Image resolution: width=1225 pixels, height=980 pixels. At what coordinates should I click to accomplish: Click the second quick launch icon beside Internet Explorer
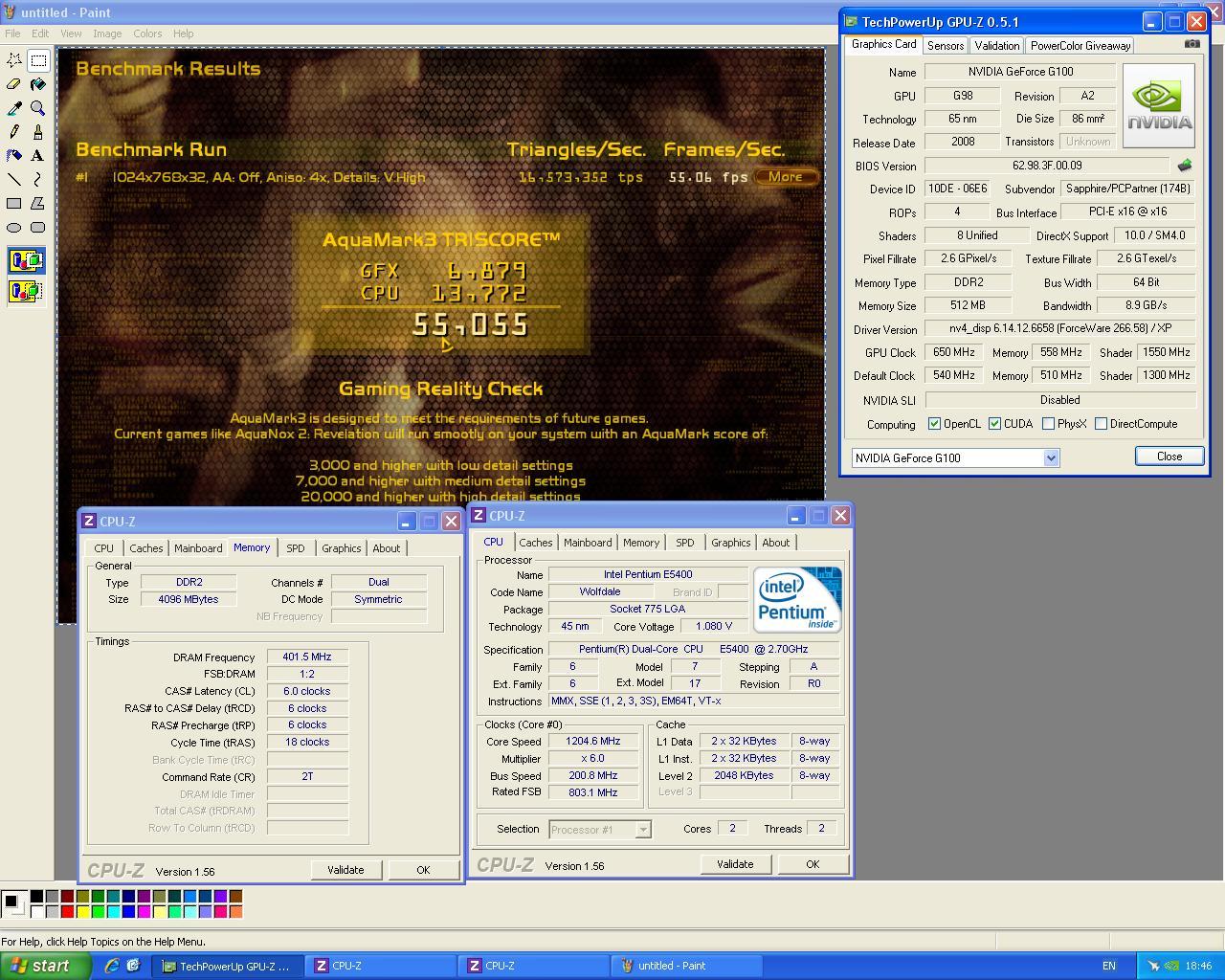pyautogui.click(x=133, y=966)
